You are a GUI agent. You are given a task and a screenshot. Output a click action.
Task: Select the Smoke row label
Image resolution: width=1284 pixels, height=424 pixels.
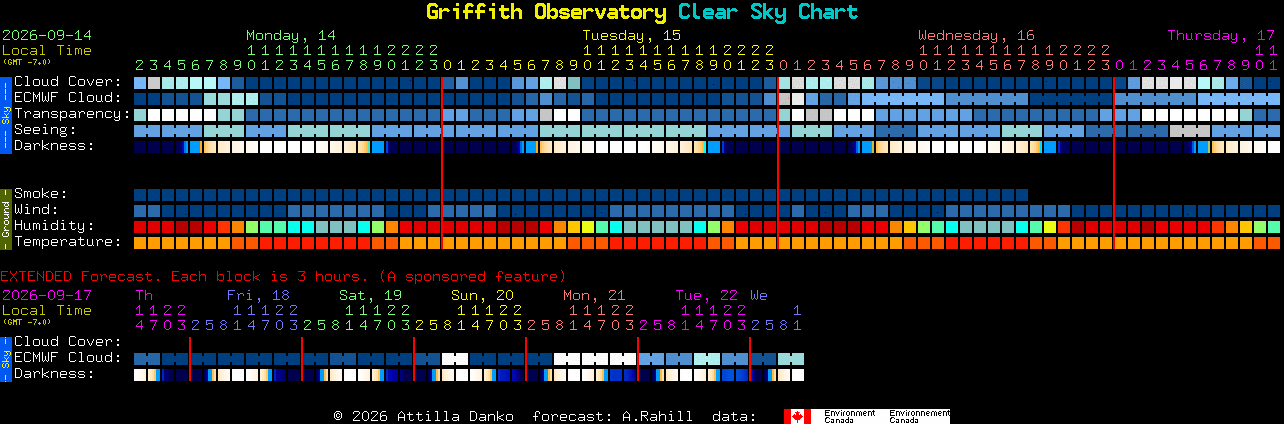[x=41, y=194]
